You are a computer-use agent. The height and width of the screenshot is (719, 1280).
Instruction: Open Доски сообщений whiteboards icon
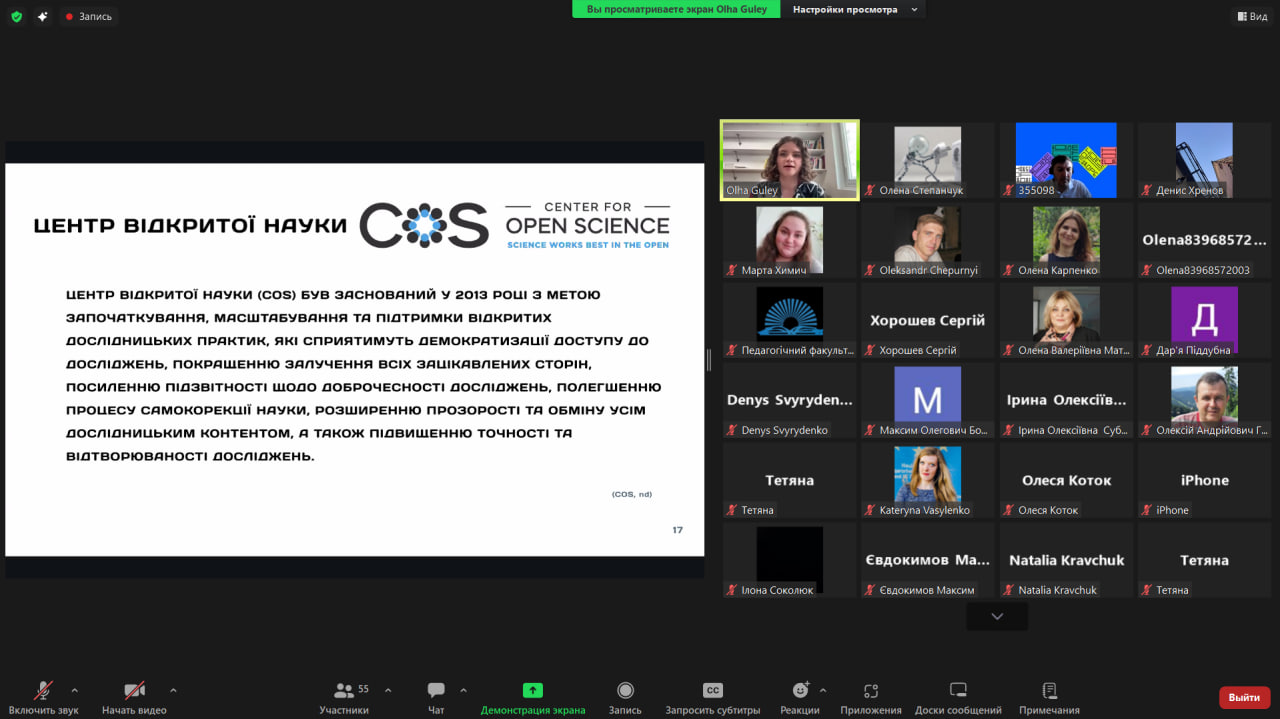(958, 690)
